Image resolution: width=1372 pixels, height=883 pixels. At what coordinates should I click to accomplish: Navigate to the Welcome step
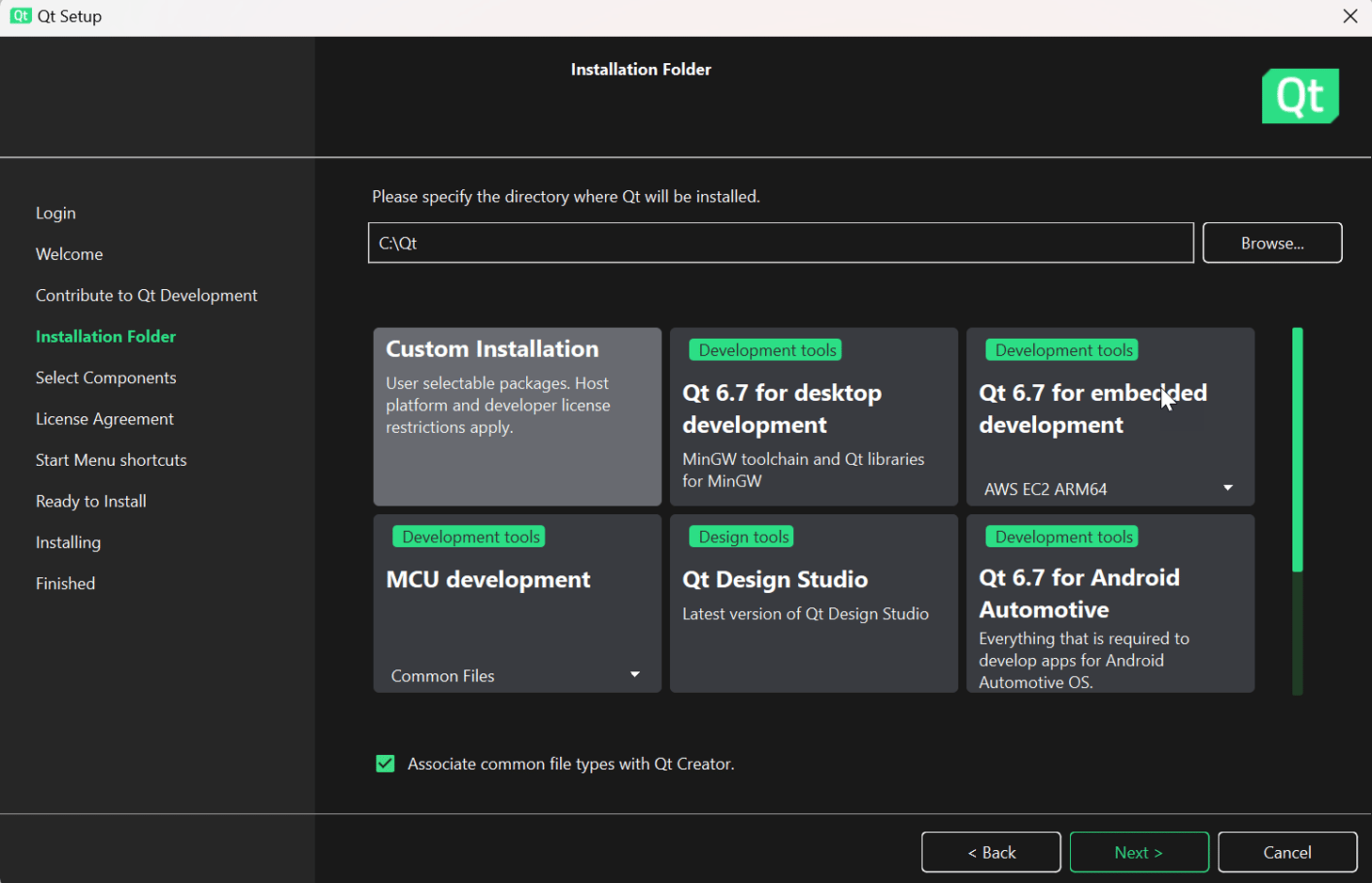coord(68,253)
